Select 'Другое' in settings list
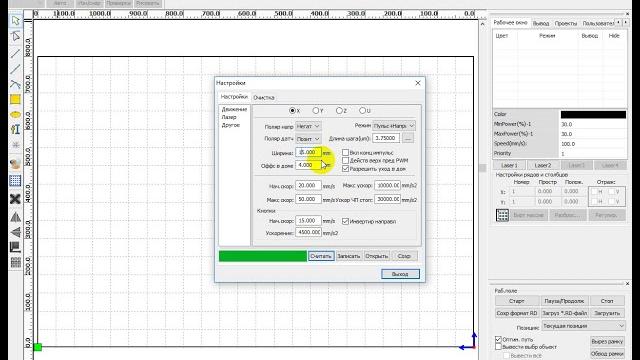The image size is (640, 360). (x=231, y=125)
